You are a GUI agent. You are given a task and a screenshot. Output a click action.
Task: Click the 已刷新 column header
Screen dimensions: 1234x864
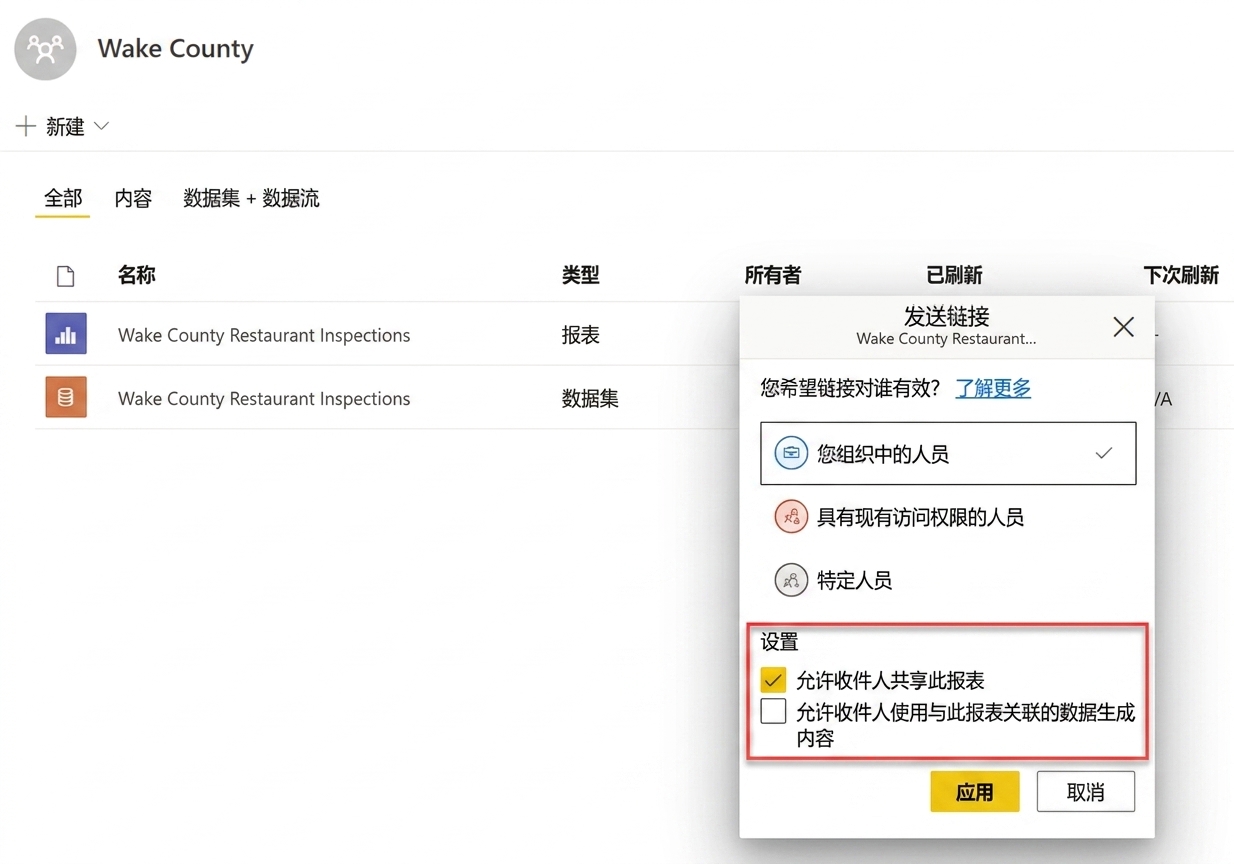tap(955, 275)
